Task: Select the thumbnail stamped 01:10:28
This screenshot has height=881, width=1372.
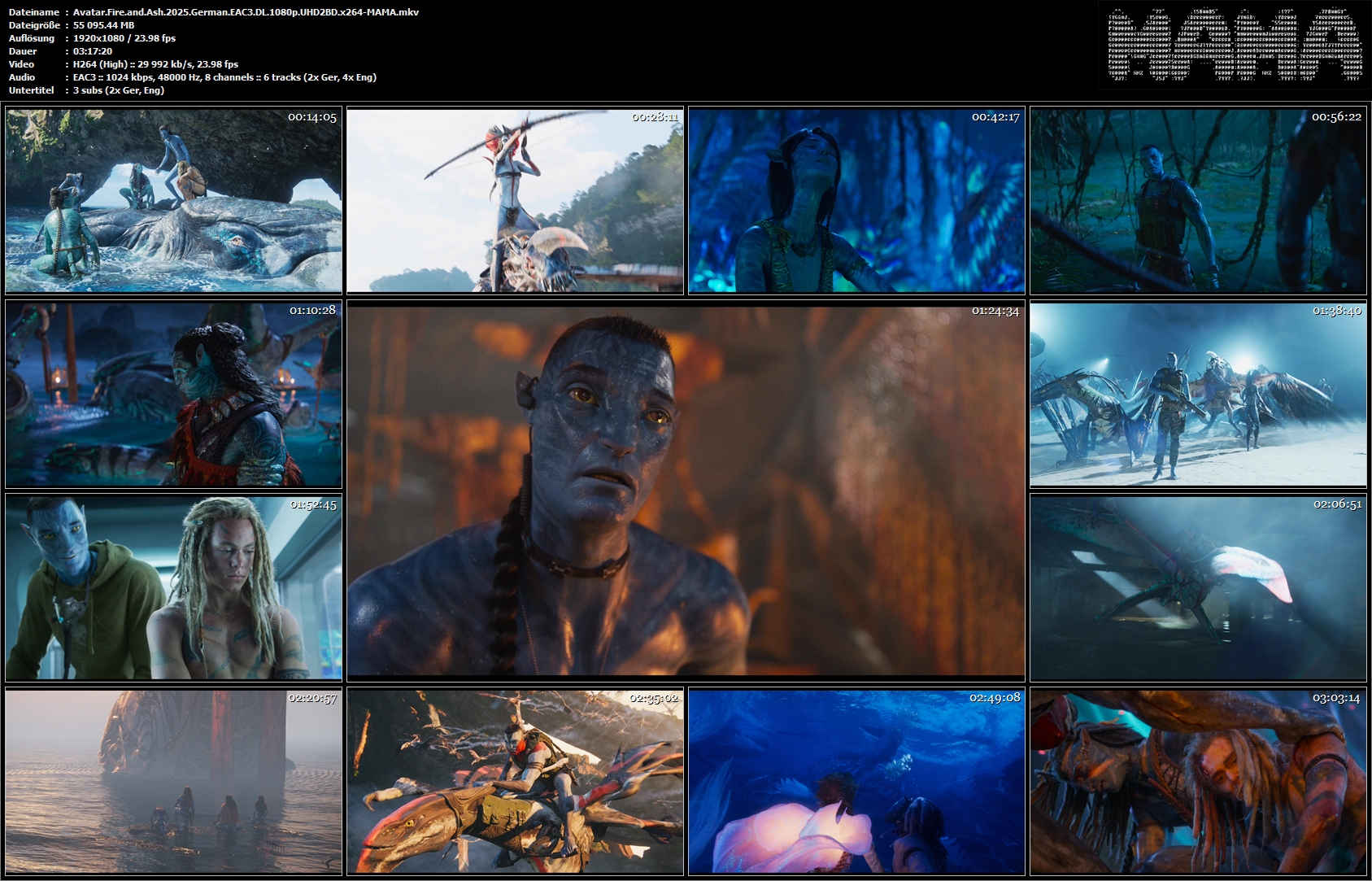Action: 173,394
